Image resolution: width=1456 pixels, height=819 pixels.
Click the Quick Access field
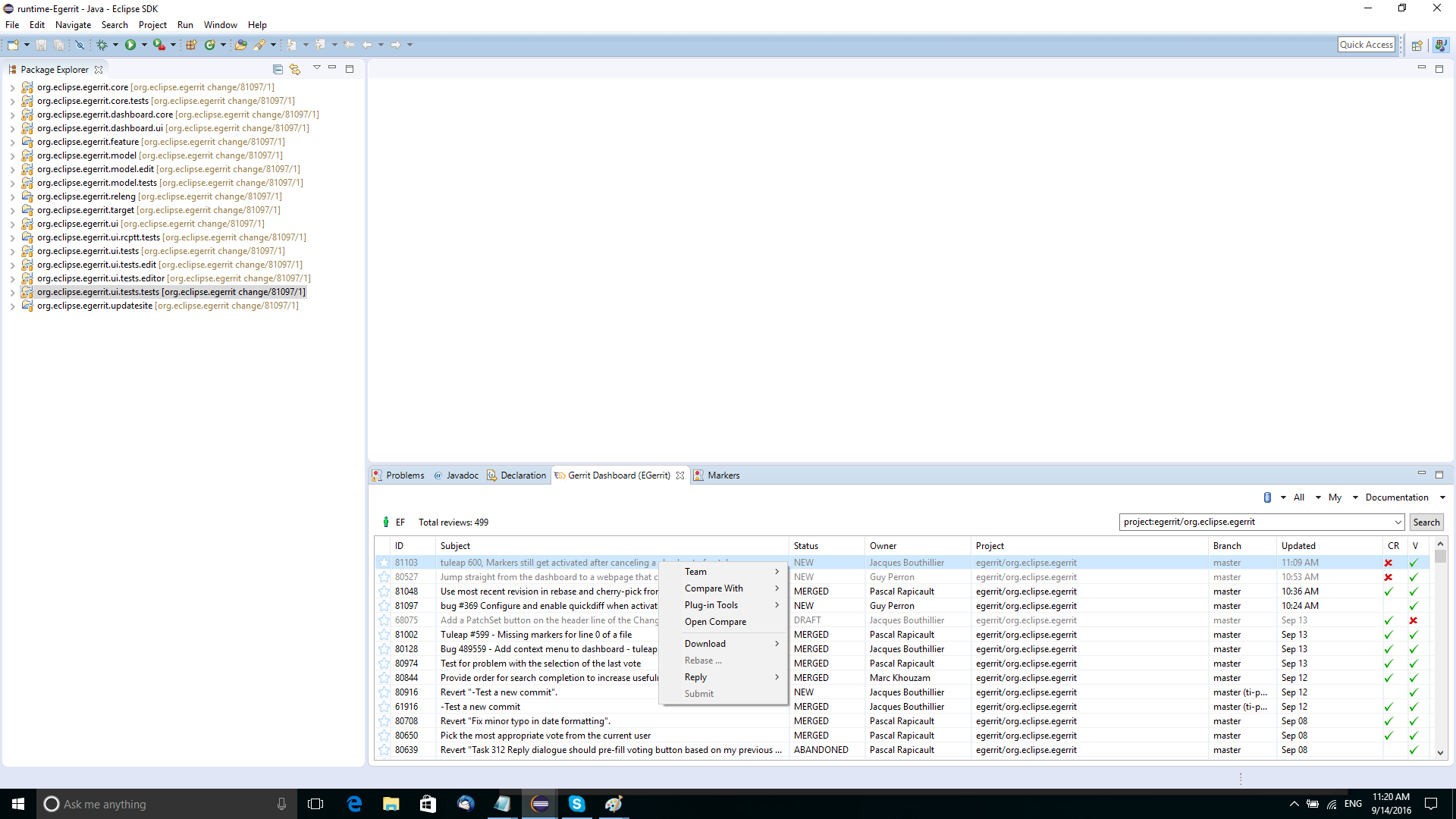click(1367, 45)
